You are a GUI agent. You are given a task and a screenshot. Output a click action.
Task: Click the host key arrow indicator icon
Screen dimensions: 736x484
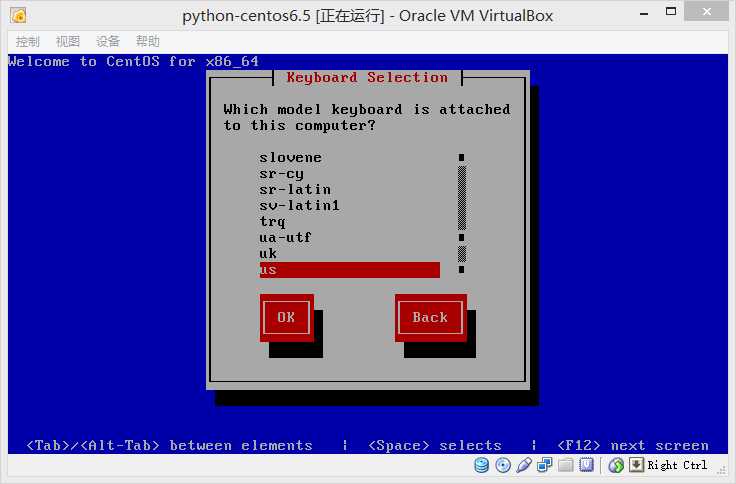point(636,465)
